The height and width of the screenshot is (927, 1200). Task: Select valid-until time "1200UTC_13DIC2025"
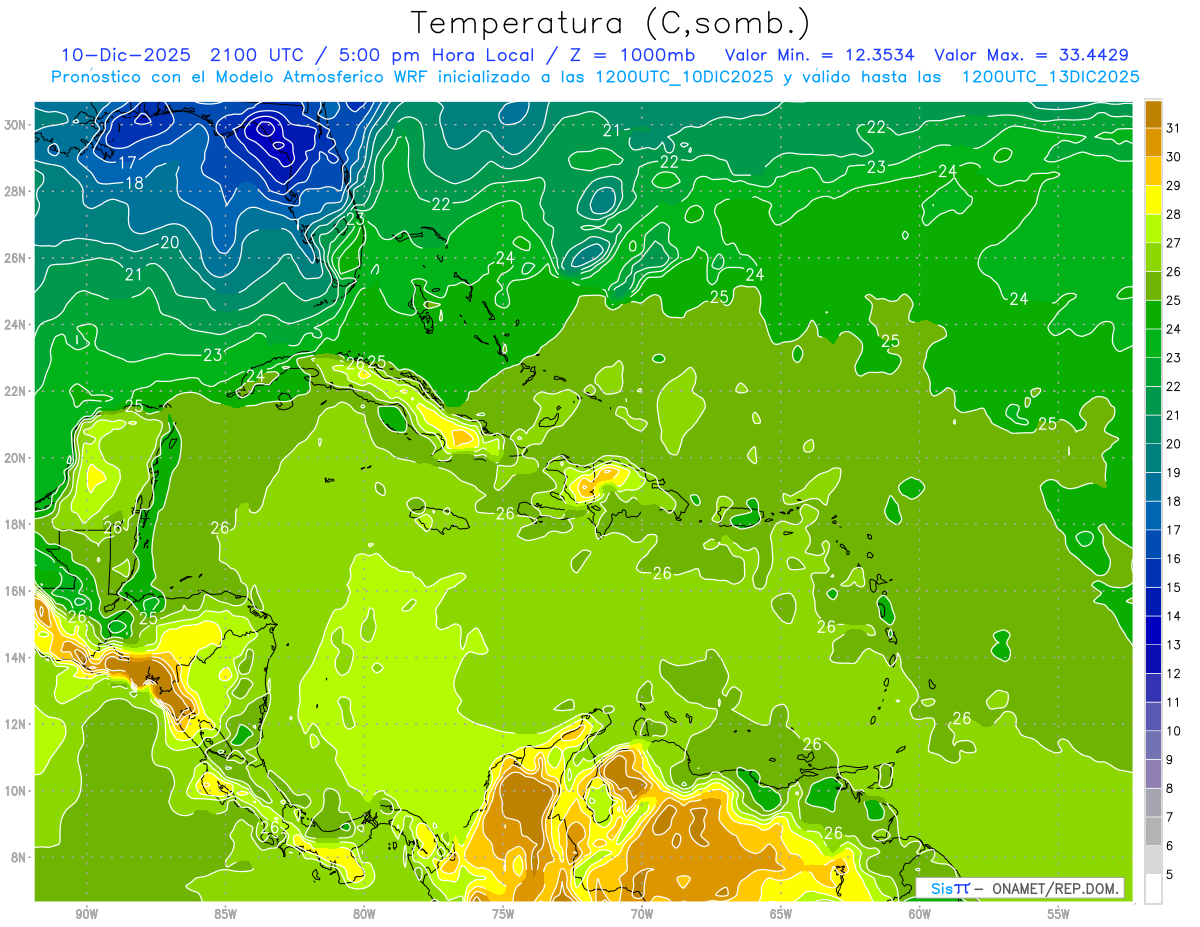click(x=1051, y=77)
